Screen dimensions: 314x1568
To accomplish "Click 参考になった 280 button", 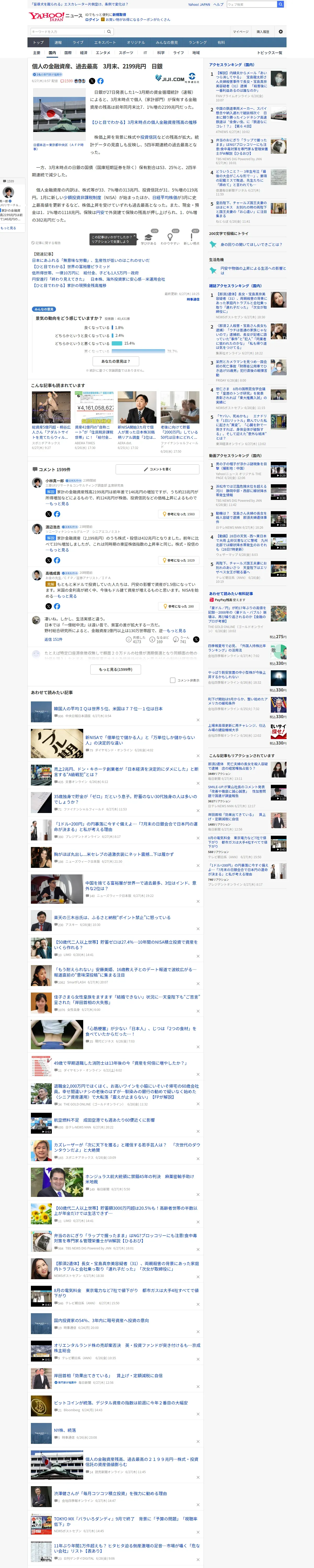I will [179, 606].
